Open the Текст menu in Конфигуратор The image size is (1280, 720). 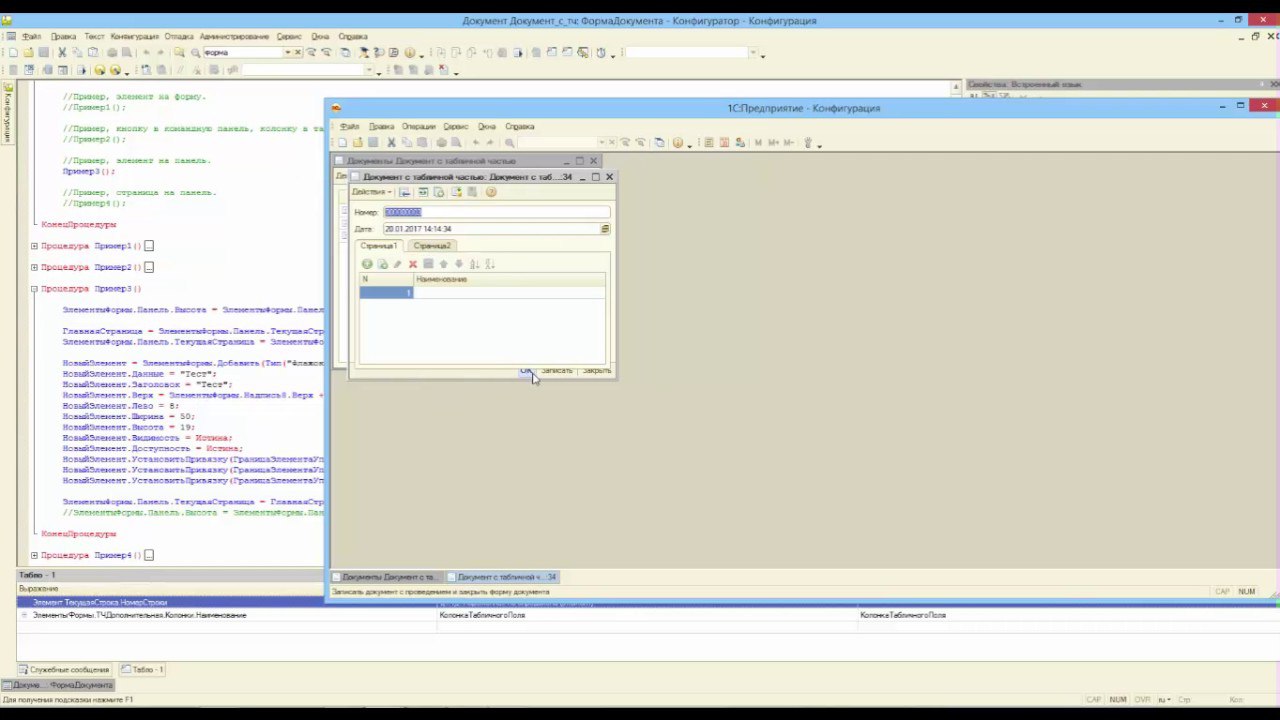click(x=94, y=36)
